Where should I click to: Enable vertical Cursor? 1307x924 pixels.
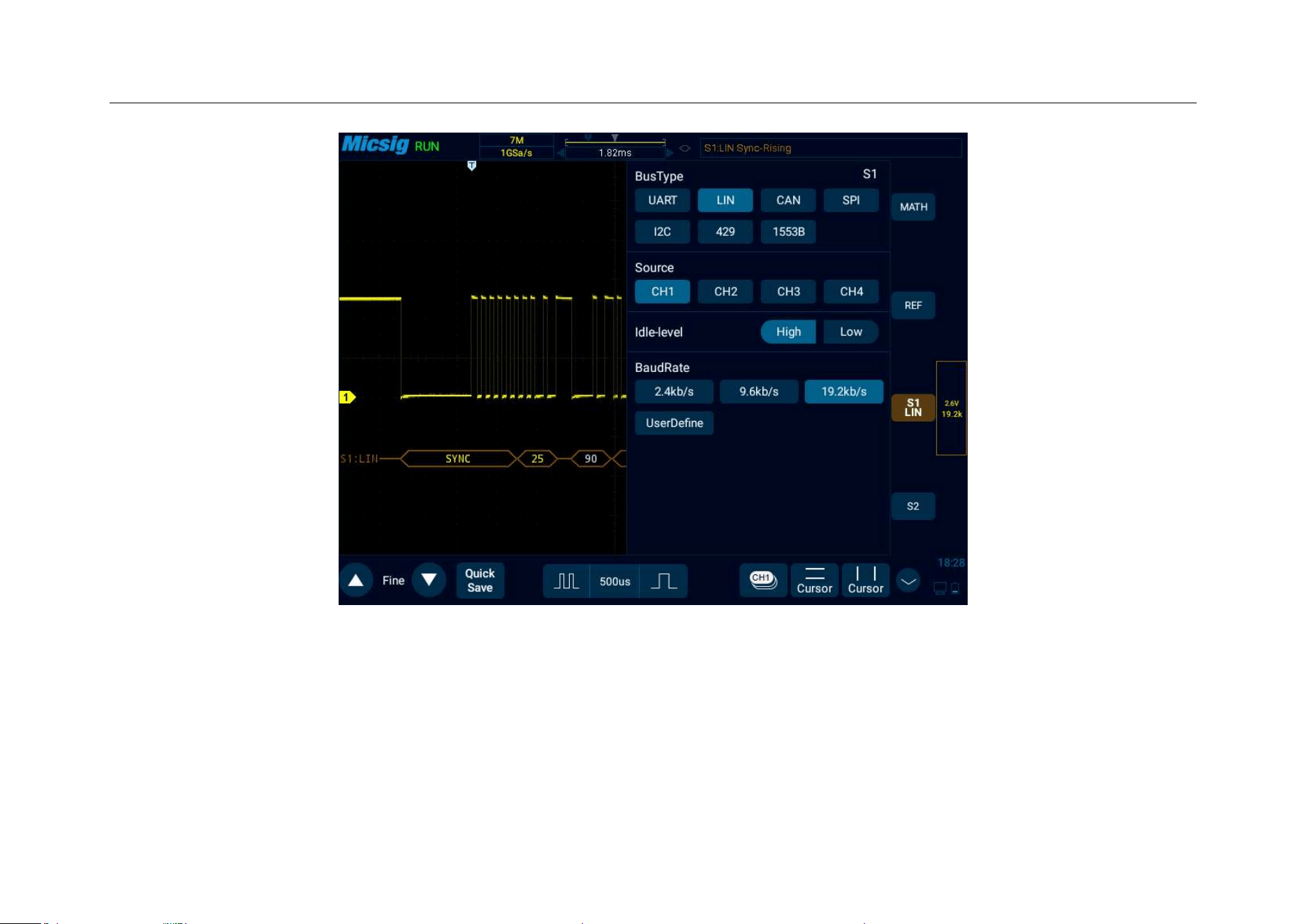click(x=866, y=581)
